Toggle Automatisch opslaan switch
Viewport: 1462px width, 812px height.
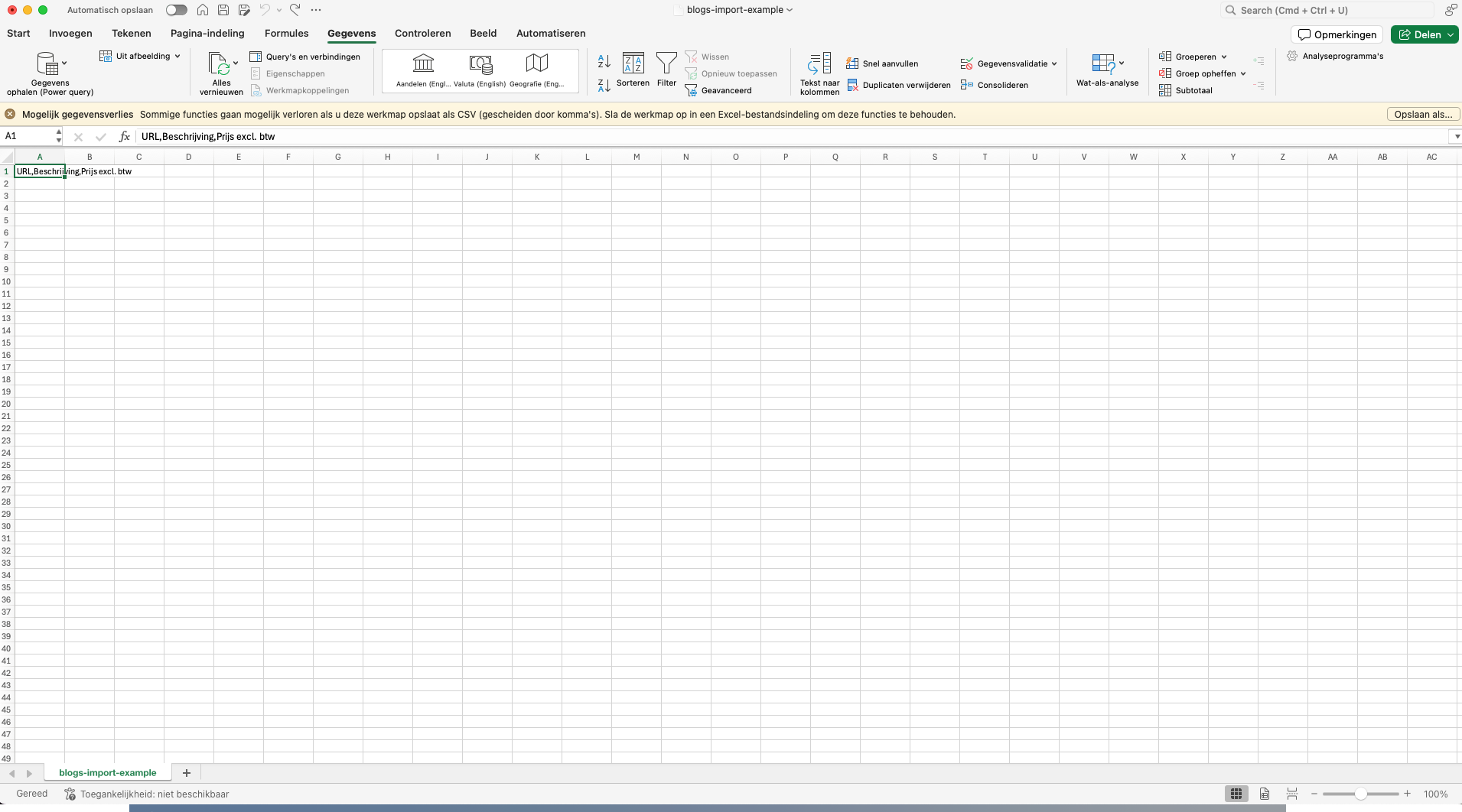point(176,10)
